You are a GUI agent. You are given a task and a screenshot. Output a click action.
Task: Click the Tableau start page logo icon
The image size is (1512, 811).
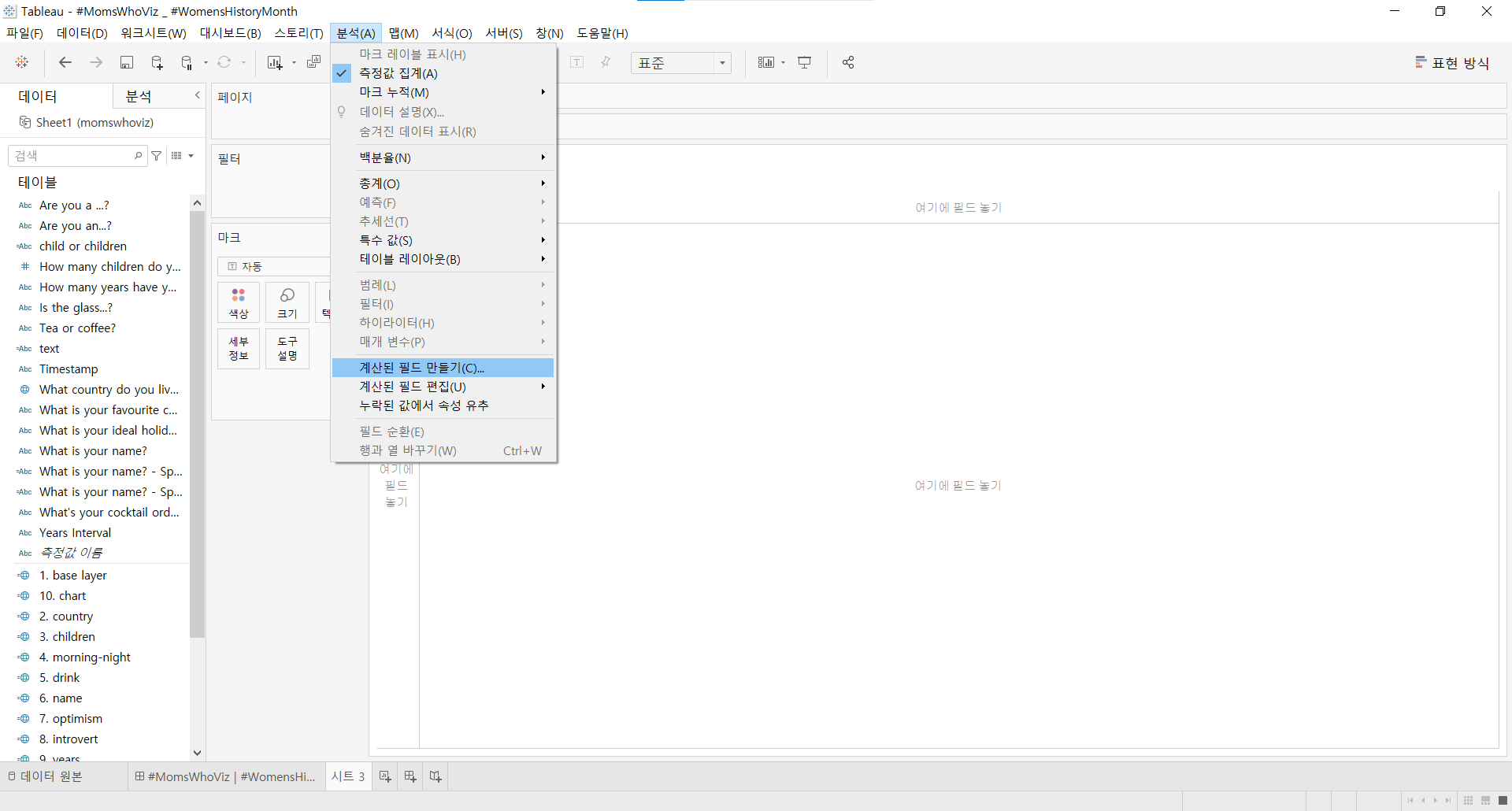click(22, 62)
